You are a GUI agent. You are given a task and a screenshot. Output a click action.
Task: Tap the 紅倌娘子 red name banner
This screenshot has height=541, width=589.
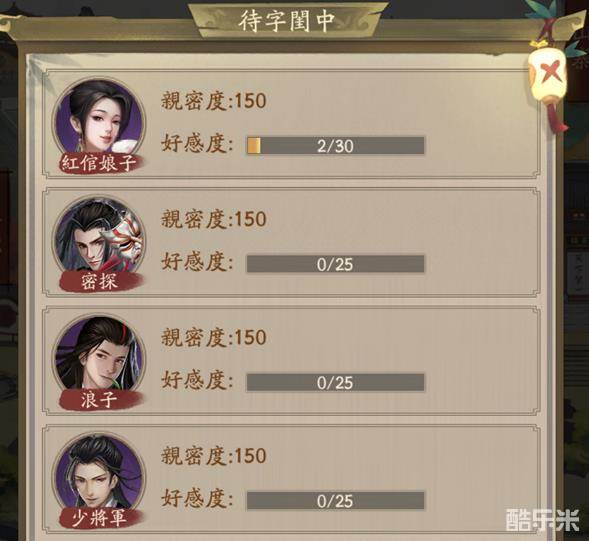[99, 163]
